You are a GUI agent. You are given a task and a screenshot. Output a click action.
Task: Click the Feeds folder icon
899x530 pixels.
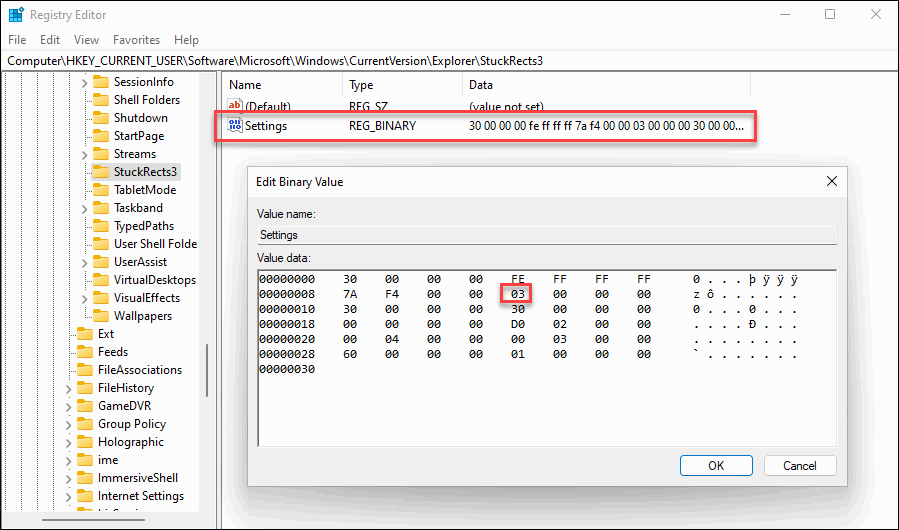(x=85, y=352)
